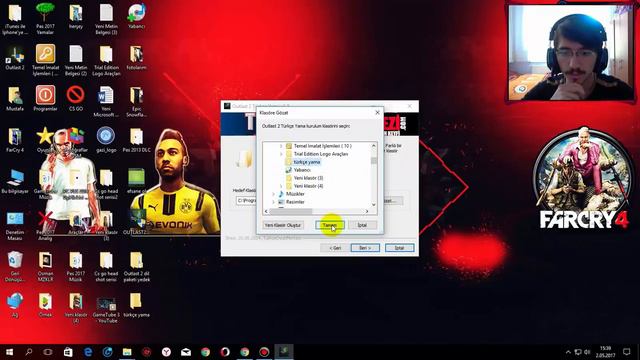This screenshot has width=640, height=360.
Task: Select Trial Edition Logo Araçları in tree
Action: point(321,154)
